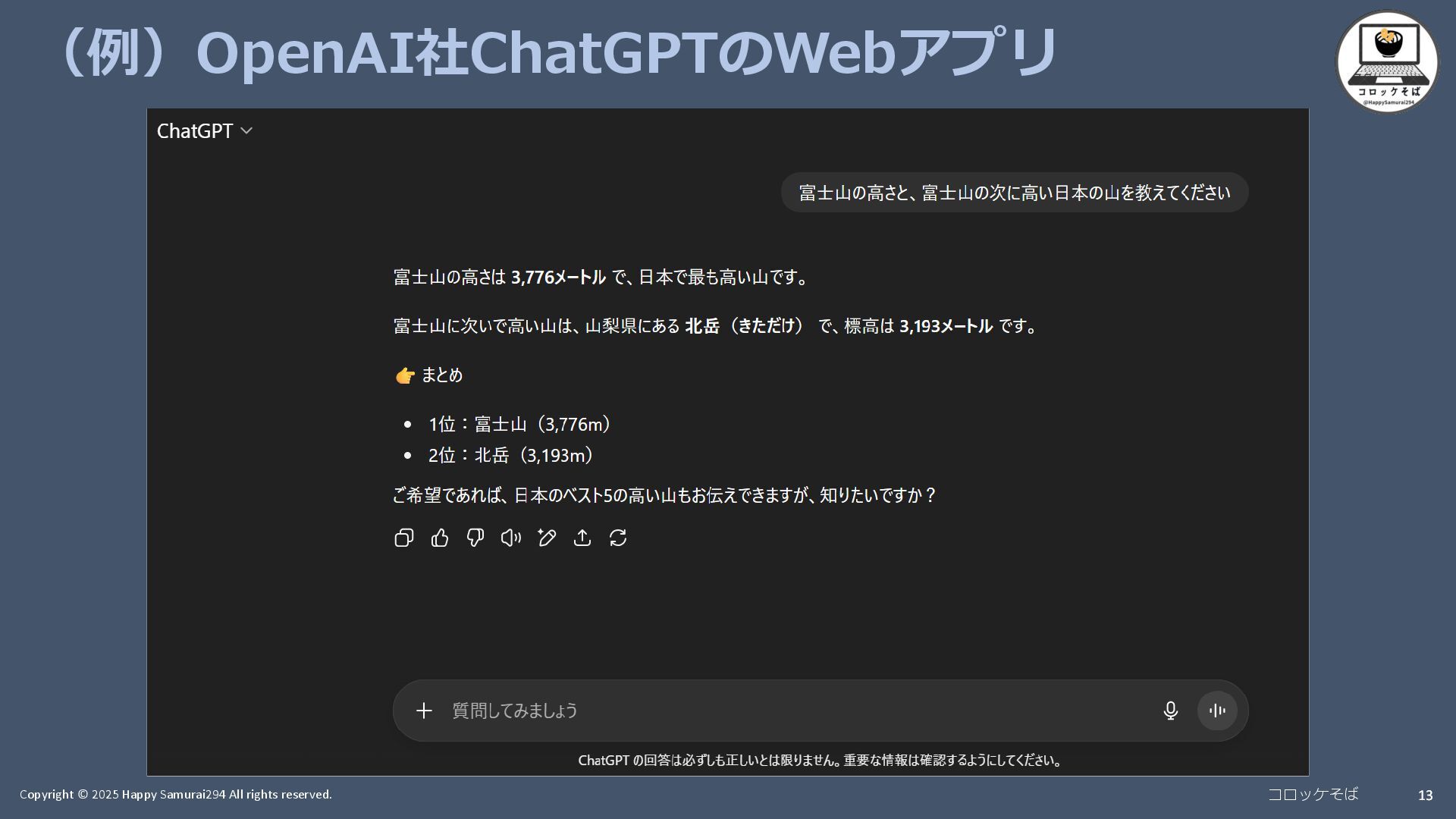The image size is (1456, 819).
Task: Copy the ChatGPT response
Action: pyautogui.click(x=403, y=538)
